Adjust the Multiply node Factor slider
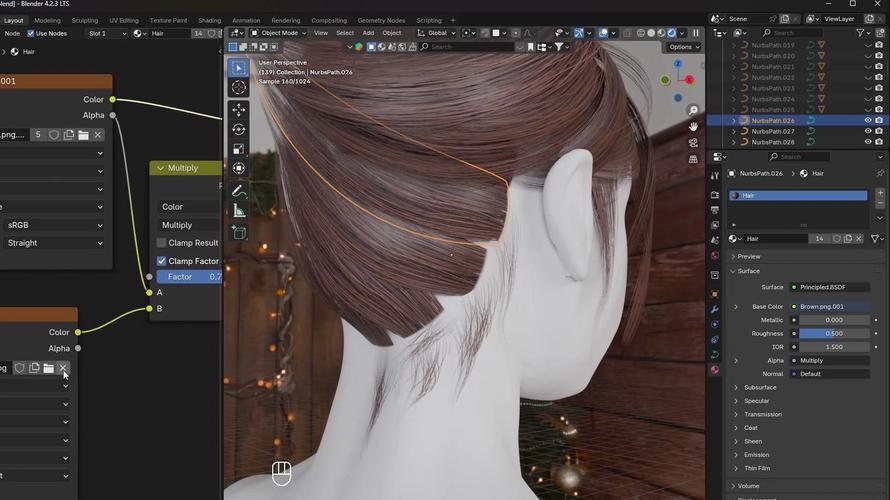Image resolution: width=890 pixels, height=500 pixels. click(x=189, y=277)
